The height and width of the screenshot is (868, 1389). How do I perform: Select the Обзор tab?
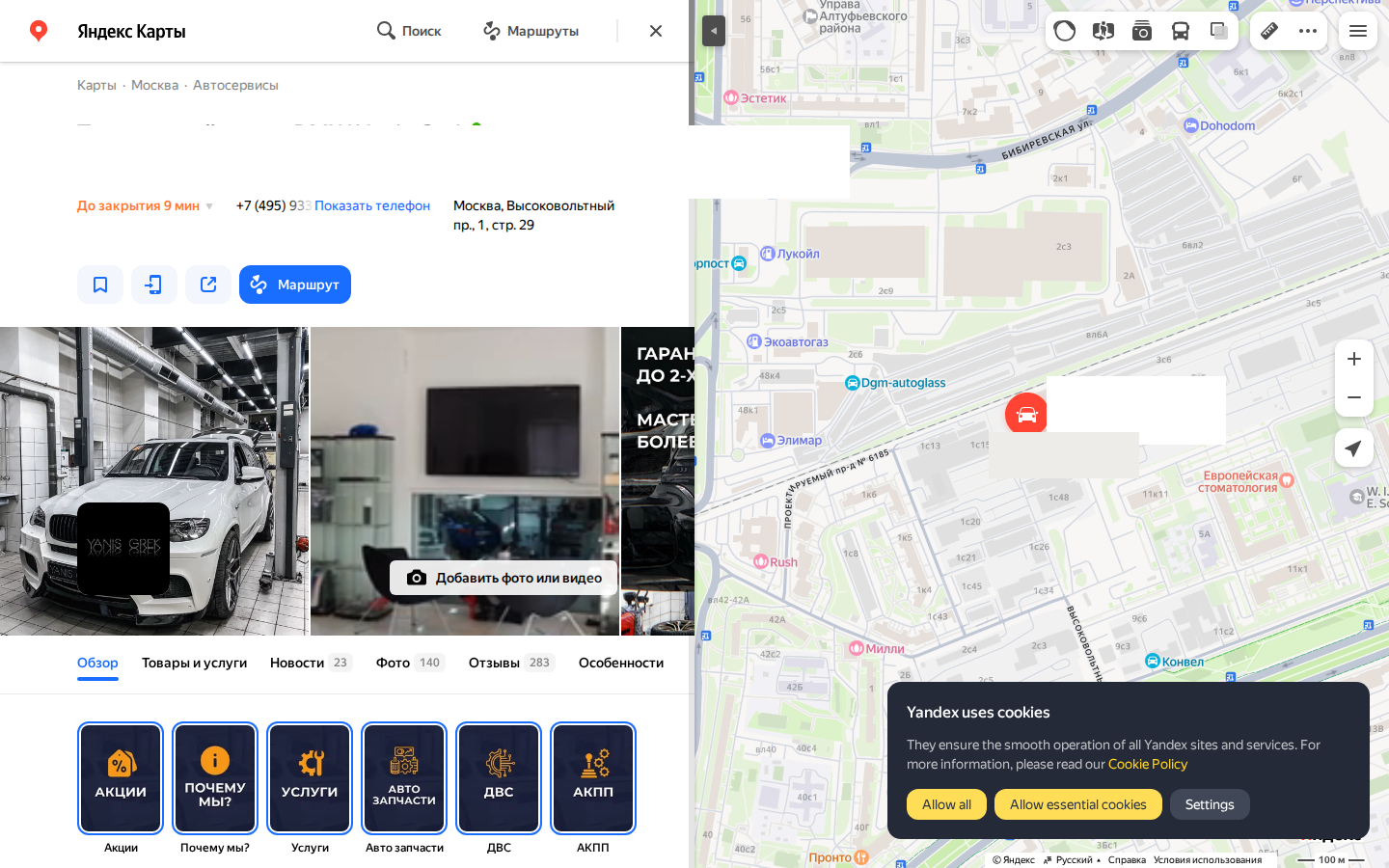coord(97,663)
